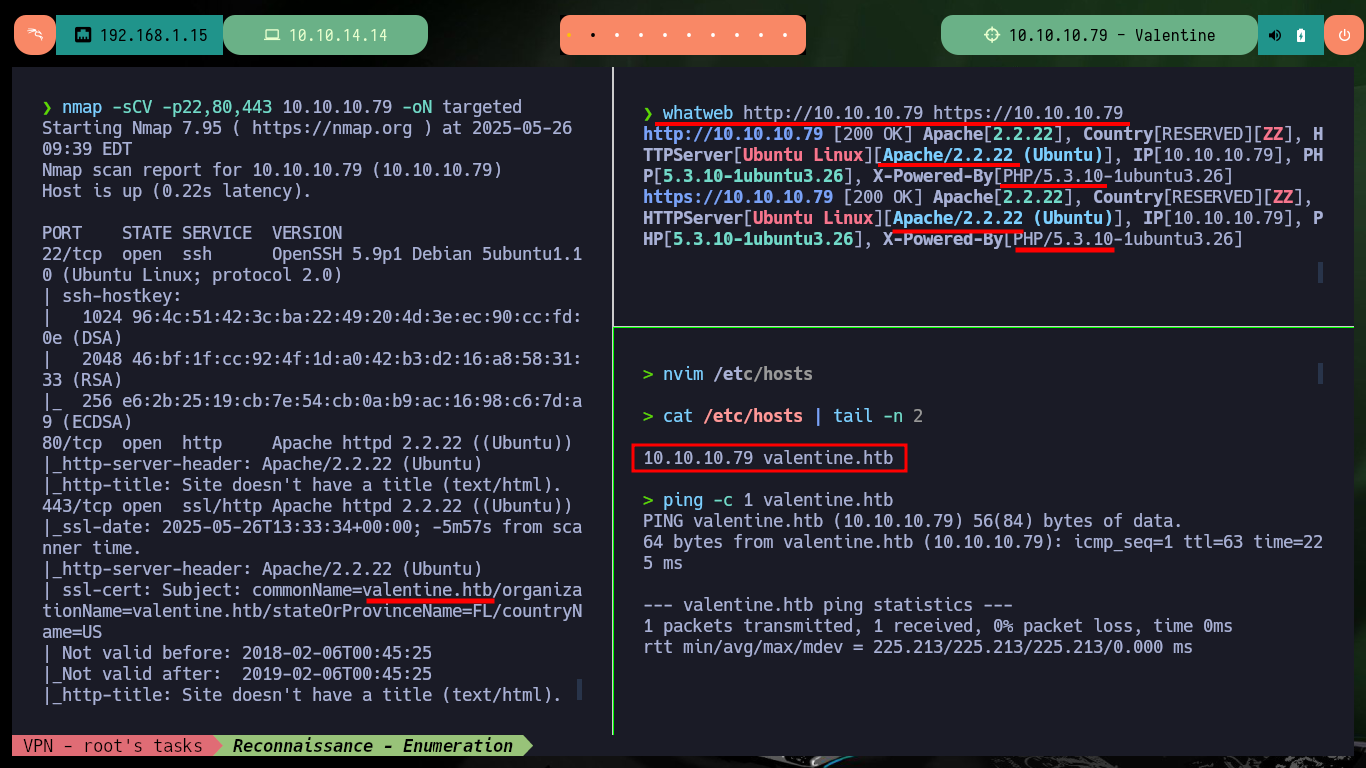Click the 'rtt min/avg/max/mdev' line
Image resolution: width=1366 pixels, height=768 pixels.
918,647
